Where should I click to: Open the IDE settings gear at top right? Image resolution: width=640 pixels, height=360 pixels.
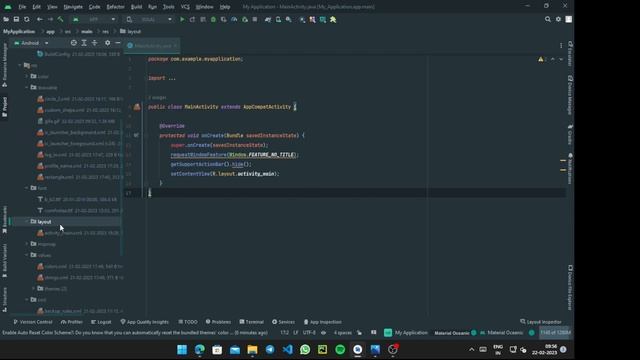coord(558,19)
